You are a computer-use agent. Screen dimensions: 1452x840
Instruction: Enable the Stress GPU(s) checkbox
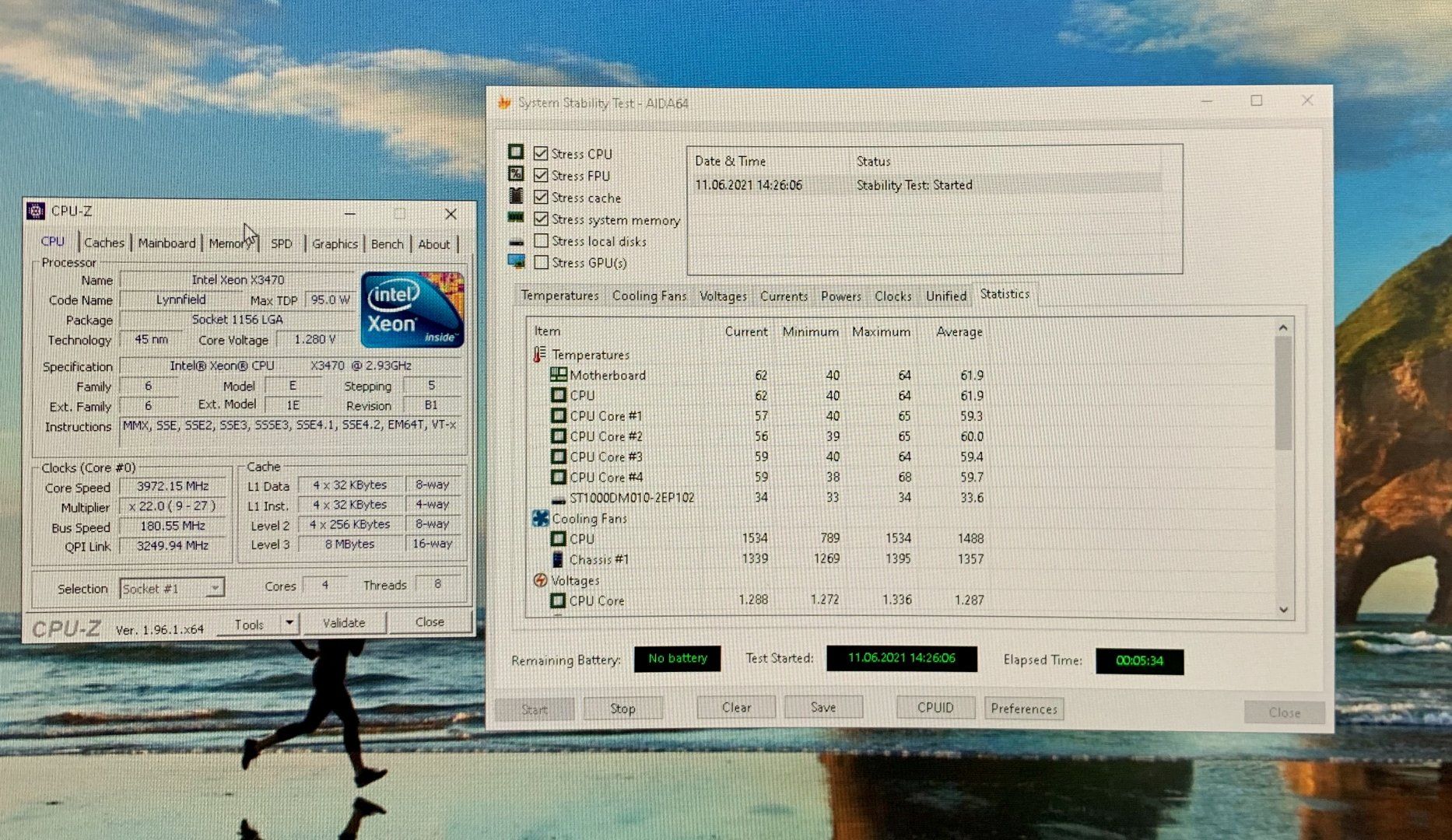(541, 262)
